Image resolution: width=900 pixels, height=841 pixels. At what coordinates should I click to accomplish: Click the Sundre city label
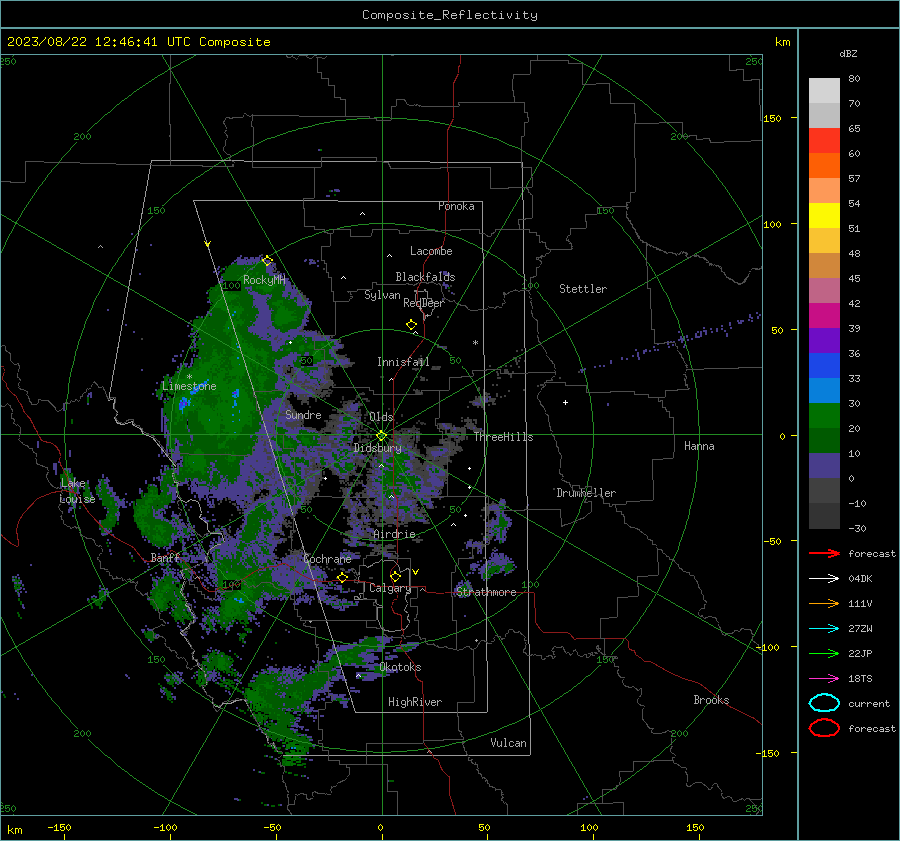coord(303,414)
